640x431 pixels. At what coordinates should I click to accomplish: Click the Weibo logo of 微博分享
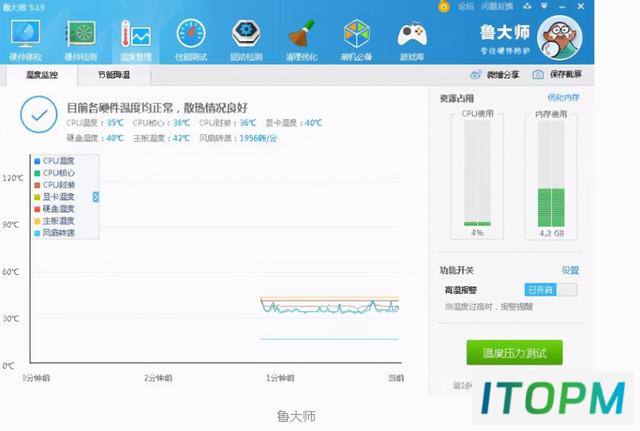coord(476,75)
